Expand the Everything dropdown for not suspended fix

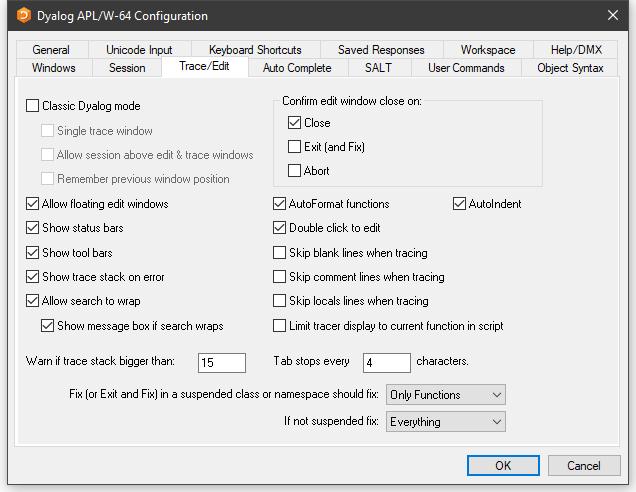[446, 422]
